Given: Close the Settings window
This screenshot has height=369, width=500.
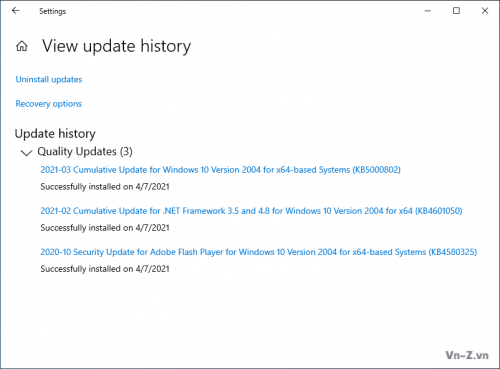Looking at the screenshot, I should [485, 11].
